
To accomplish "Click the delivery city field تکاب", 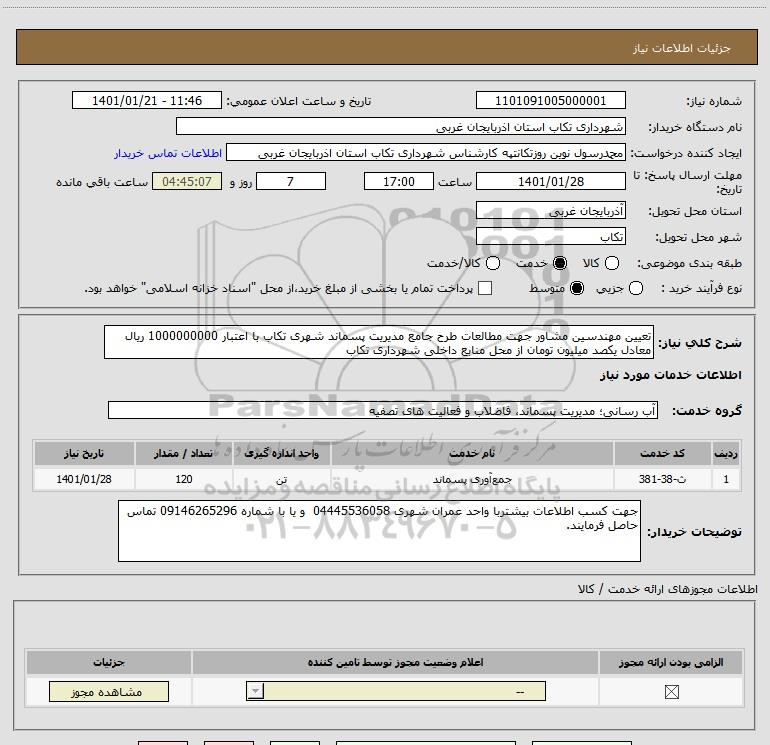I will pyautogui.click(x=550, y=237).
